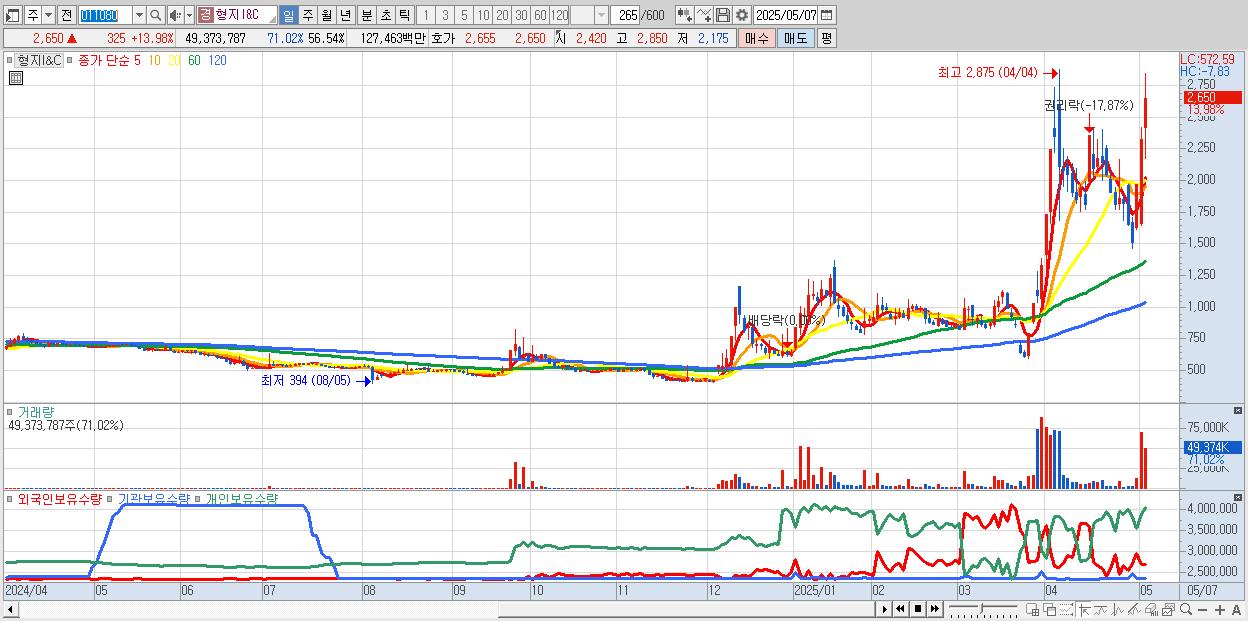The height and width of the screenshot is (621, 1248).
Task: Select the crosshair cursor tool
Action: click(x=1085, y=610)
